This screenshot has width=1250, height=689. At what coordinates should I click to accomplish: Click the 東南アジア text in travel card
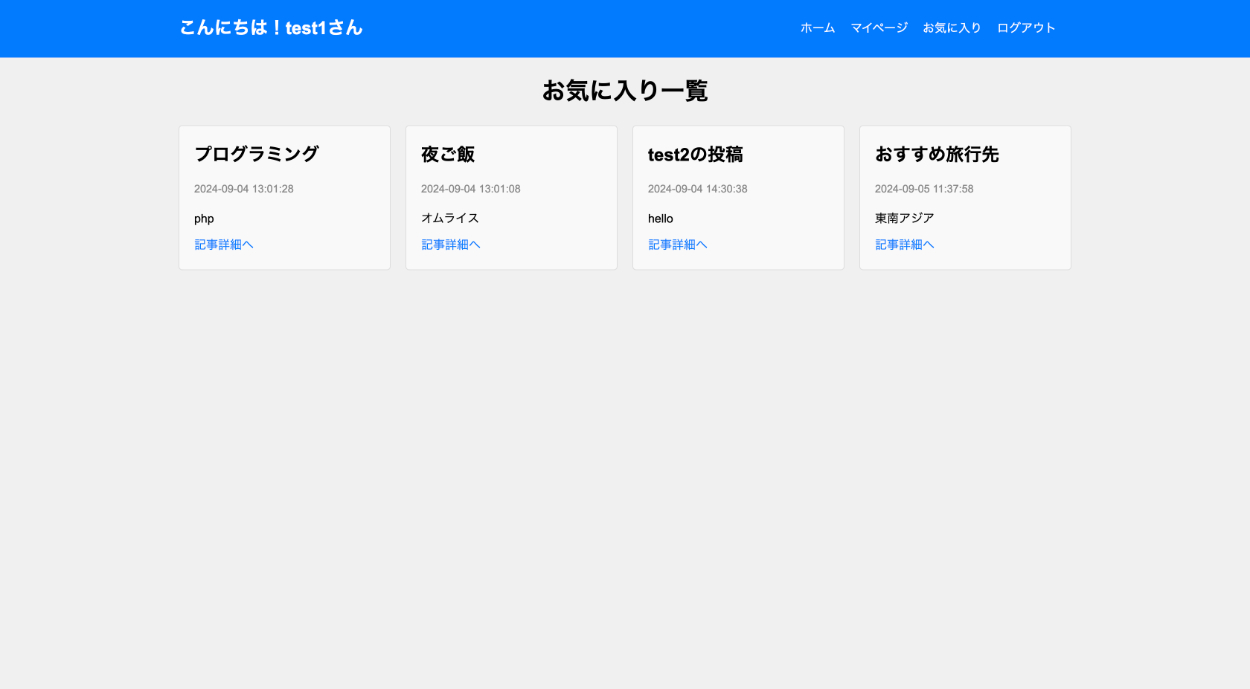click(x=904, y=218)
